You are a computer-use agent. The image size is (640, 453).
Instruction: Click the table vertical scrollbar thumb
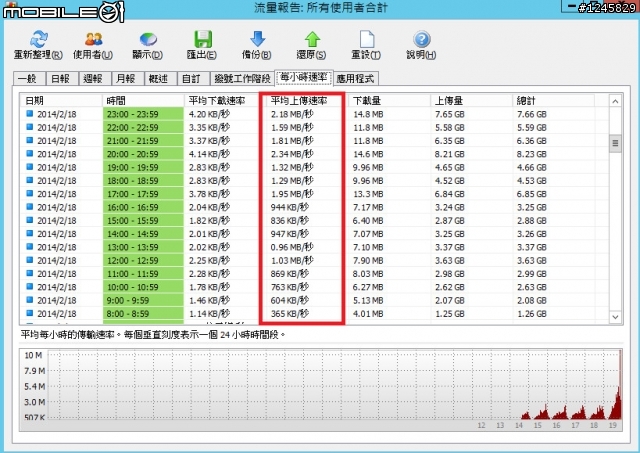pos(615,143)
